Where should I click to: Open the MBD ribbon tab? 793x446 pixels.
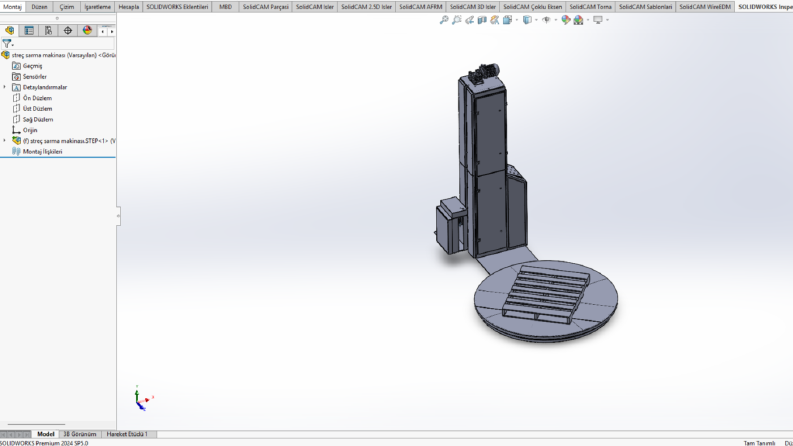coord(225,7)
